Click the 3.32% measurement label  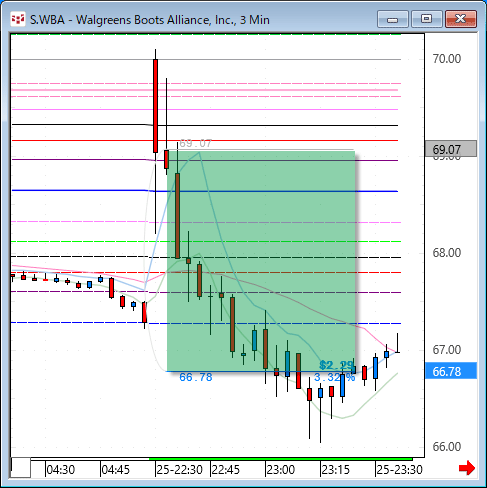tap(335, 377)
